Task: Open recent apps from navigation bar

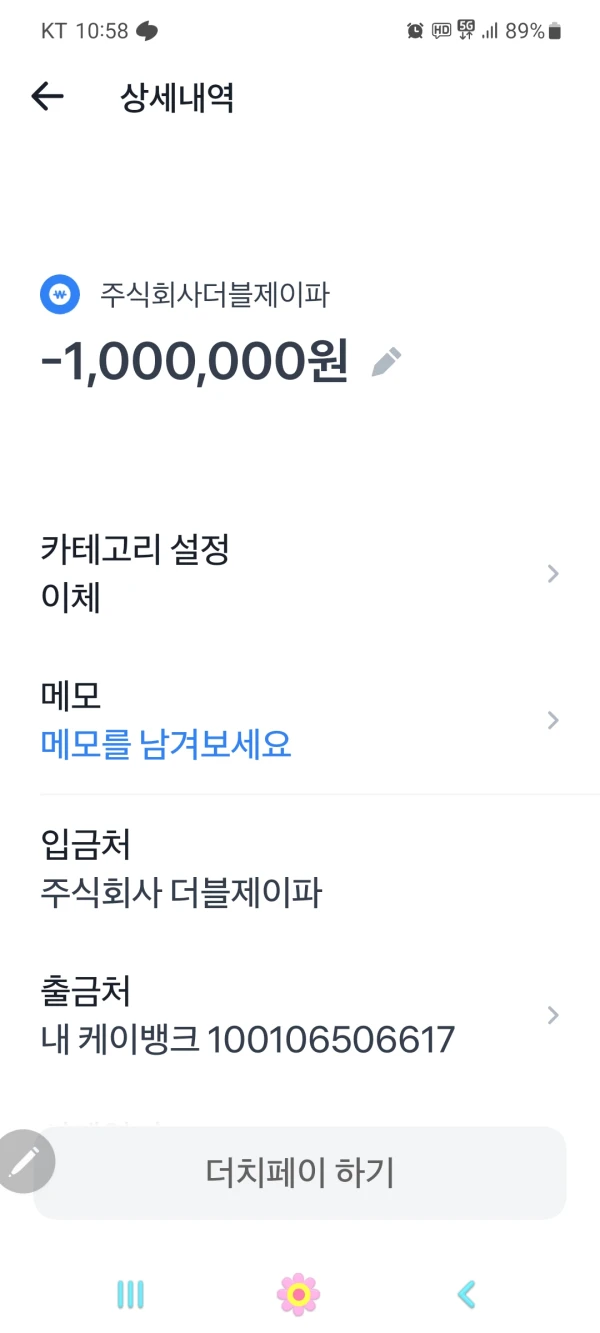Action: coord(130,1295)
